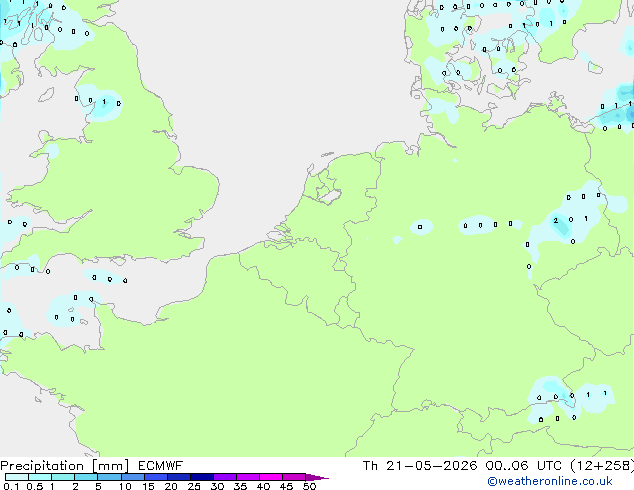The height and width of the screenshot is (490, 634).
Task: Click the '0.5' legend scale label
Action: pyautogui.click(x=34, y=486)
